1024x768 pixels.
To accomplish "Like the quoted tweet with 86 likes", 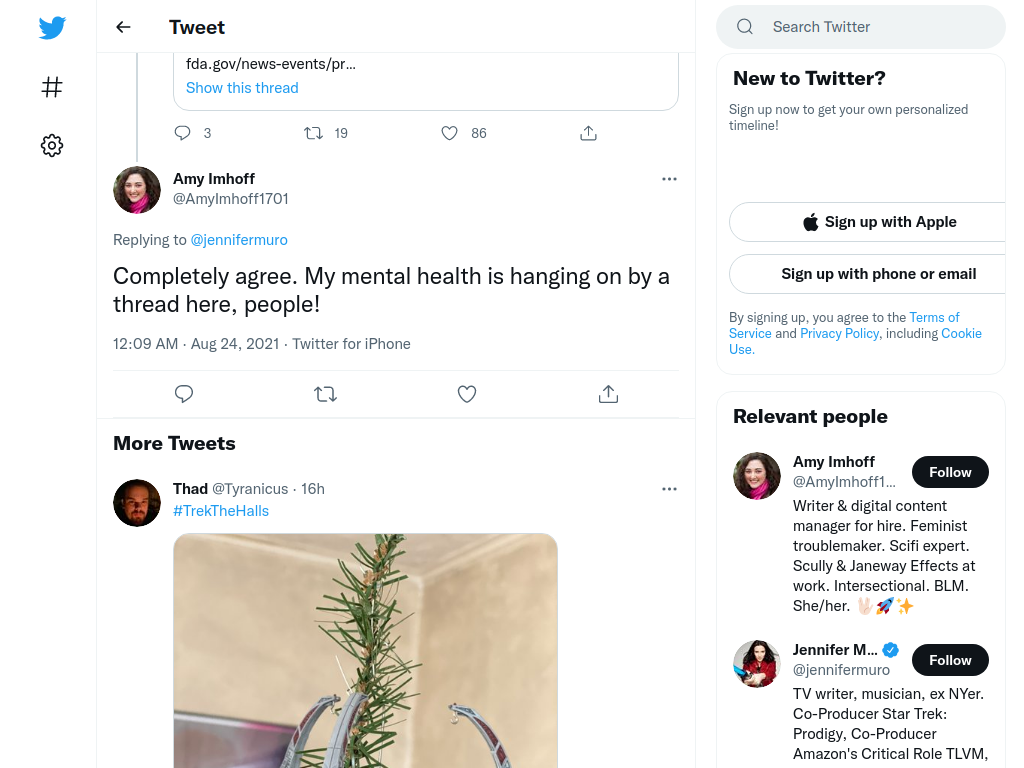I will click(x=449, y=133).
